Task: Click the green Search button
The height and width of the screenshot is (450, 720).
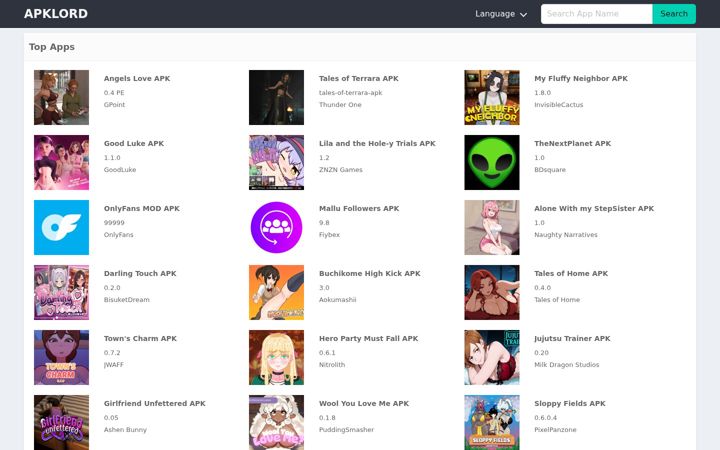Action: point(674,14)
